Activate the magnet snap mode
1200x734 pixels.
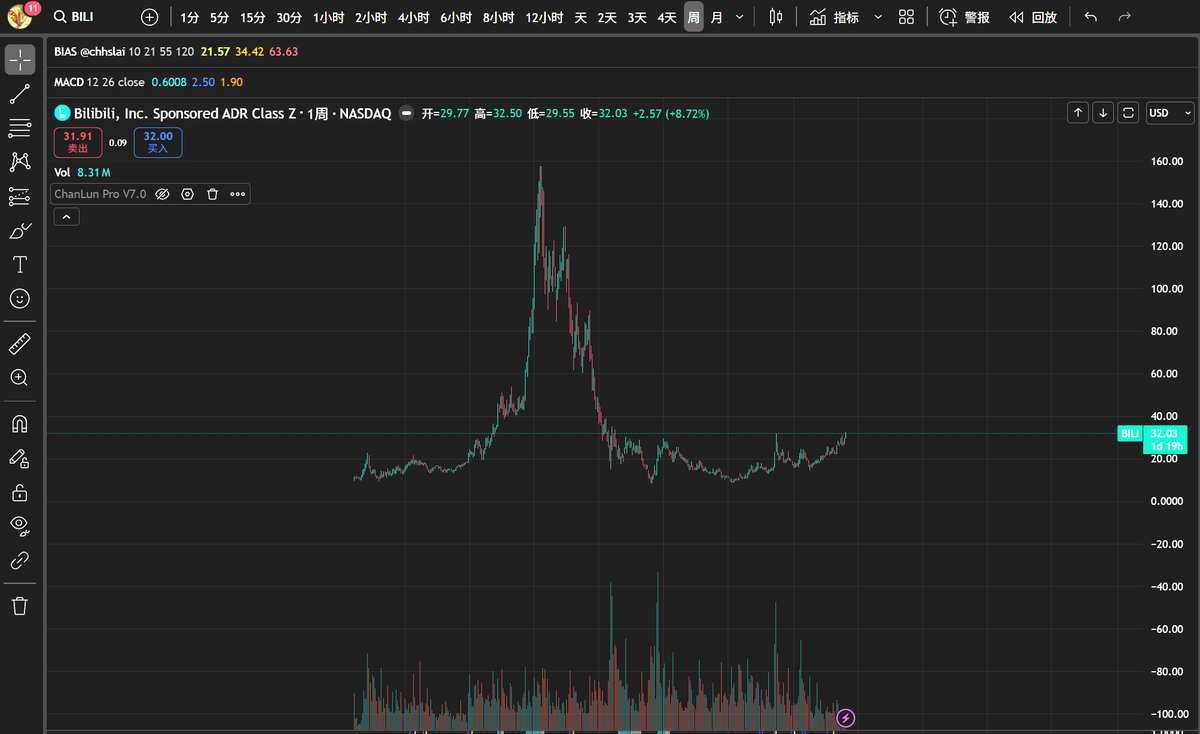20,423
